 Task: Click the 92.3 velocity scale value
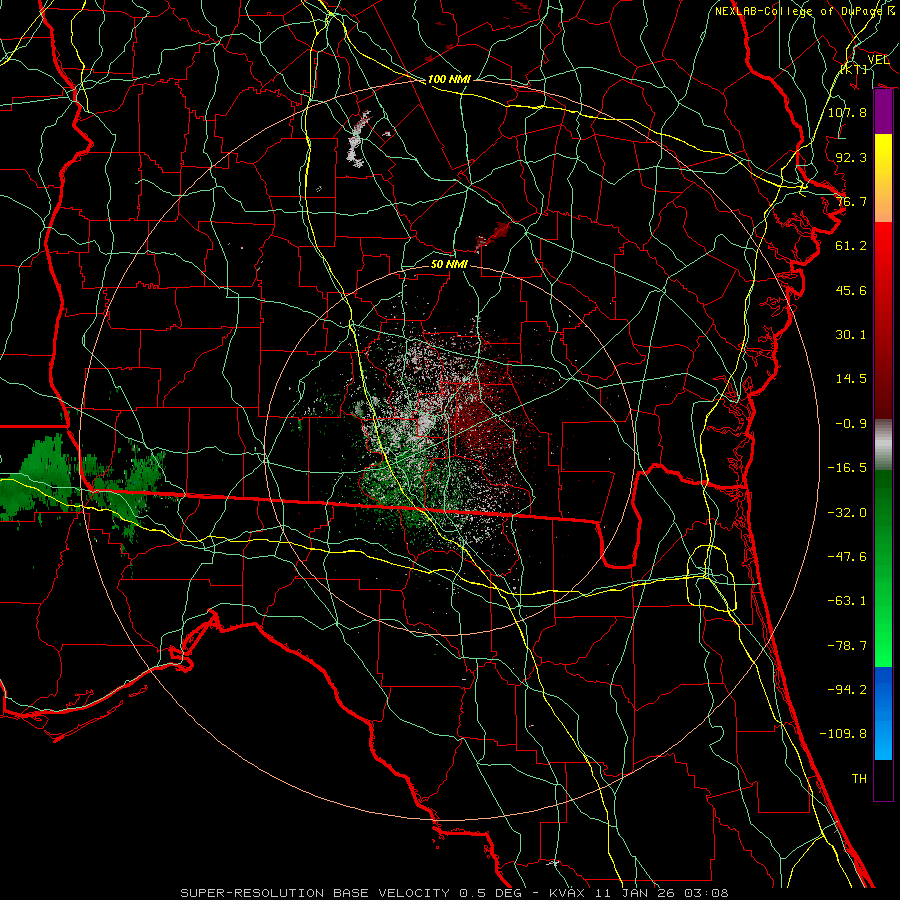pos(851,157)
